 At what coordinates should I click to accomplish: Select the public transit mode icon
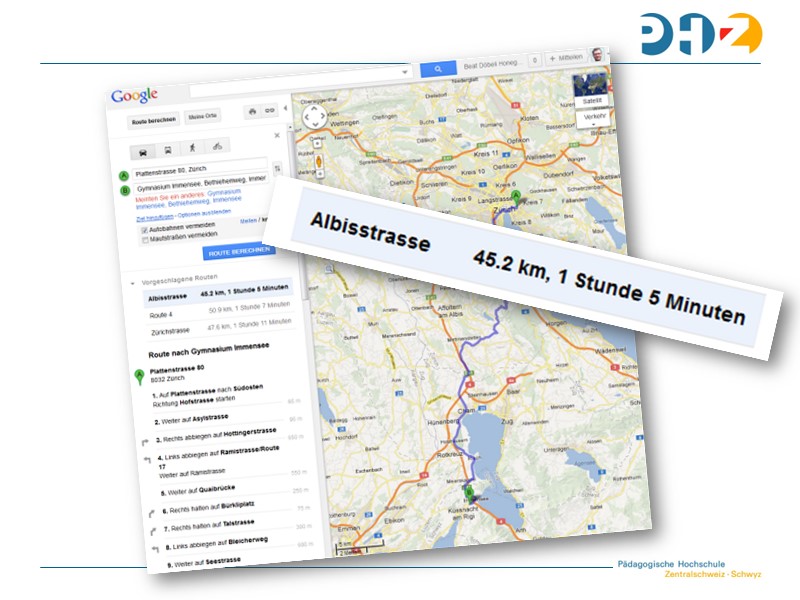coord(168,150)
